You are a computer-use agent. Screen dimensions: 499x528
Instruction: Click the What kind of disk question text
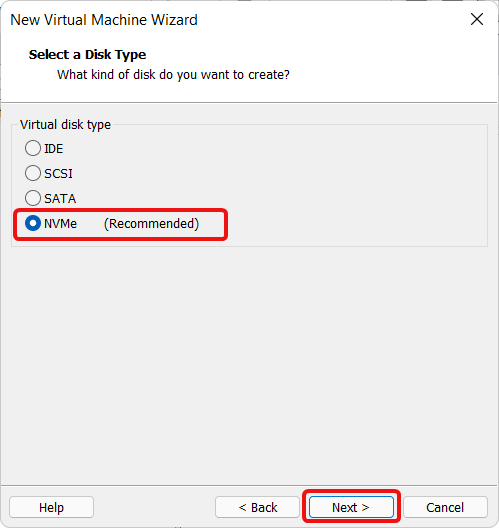[173, 74]
